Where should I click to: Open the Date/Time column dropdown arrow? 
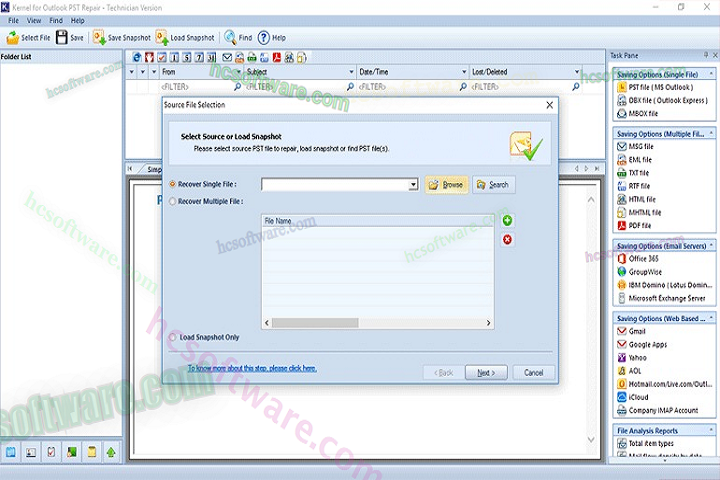click(464, 72)
